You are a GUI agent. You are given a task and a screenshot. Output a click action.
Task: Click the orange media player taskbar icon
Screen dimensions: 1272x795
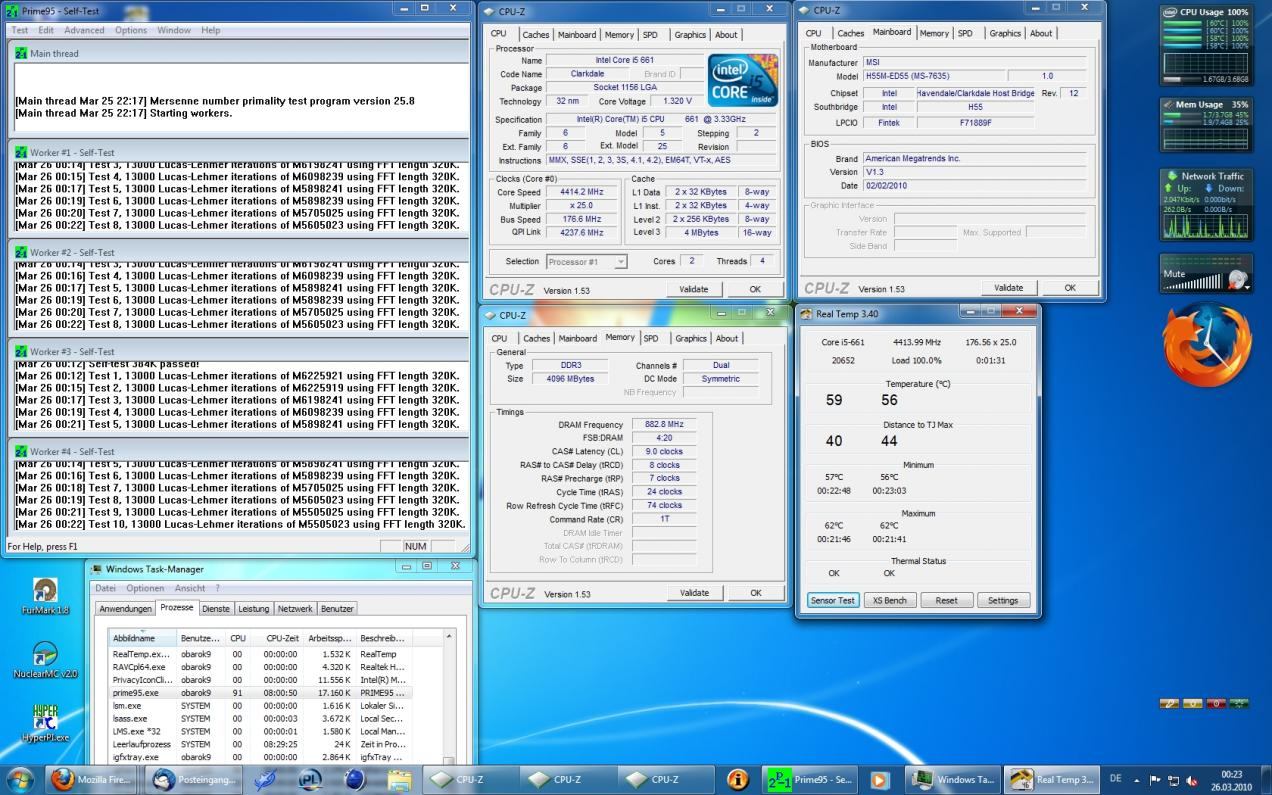tap(880, 780)
